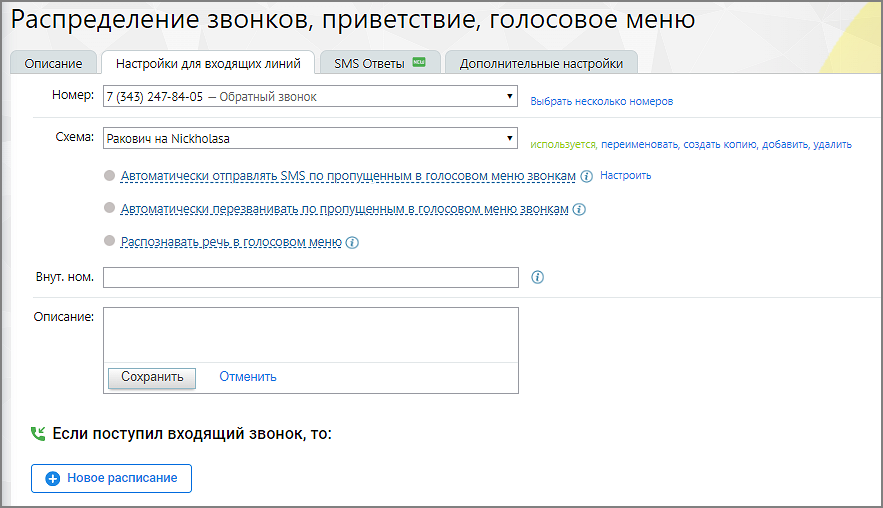The height and width of the screenshot is (508, 883).
Task: Click Выбрать несколько номеров link
Action: pyautogui.click(x=601, y=101)
